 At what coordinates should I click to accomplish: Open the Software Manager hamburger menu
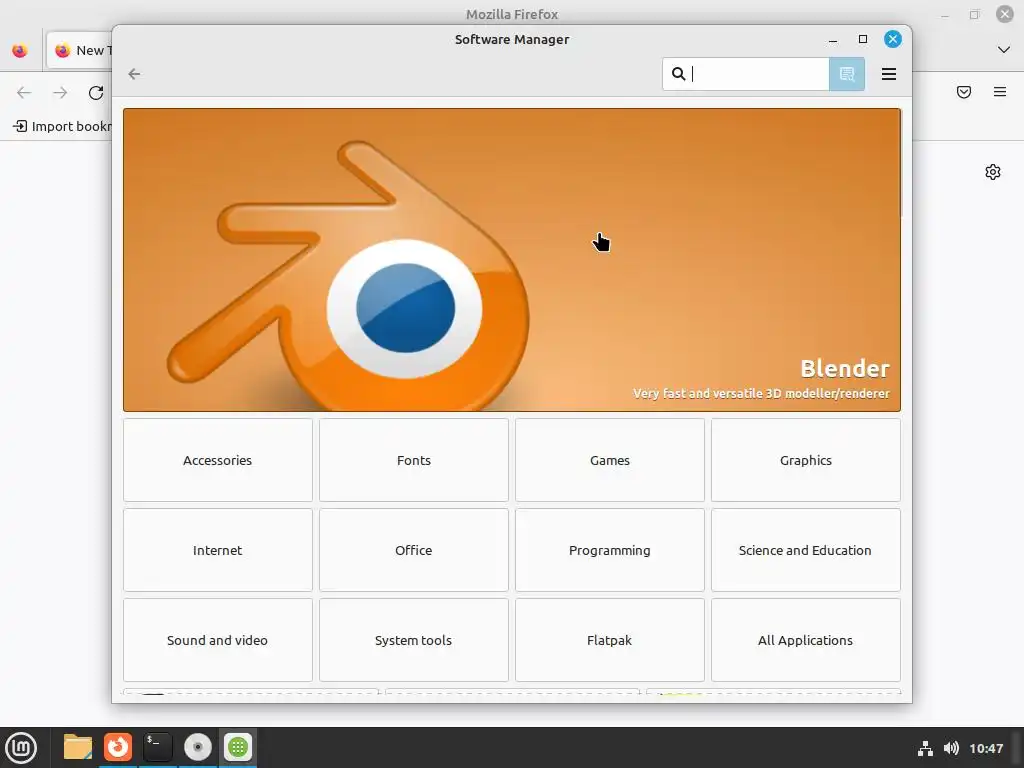888,74
